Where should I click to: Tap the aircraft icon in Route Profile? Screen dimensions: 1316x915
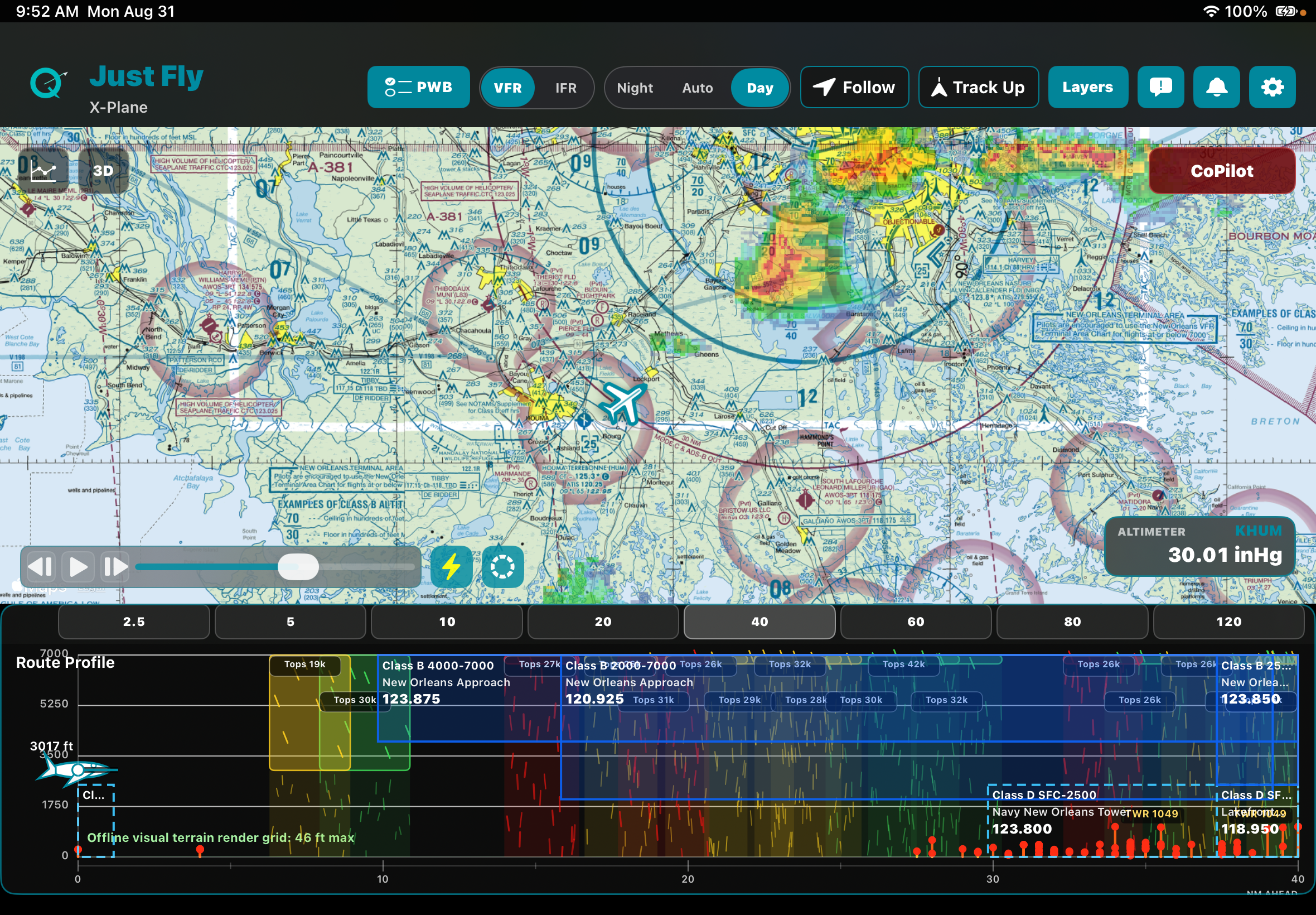(76, 771)
